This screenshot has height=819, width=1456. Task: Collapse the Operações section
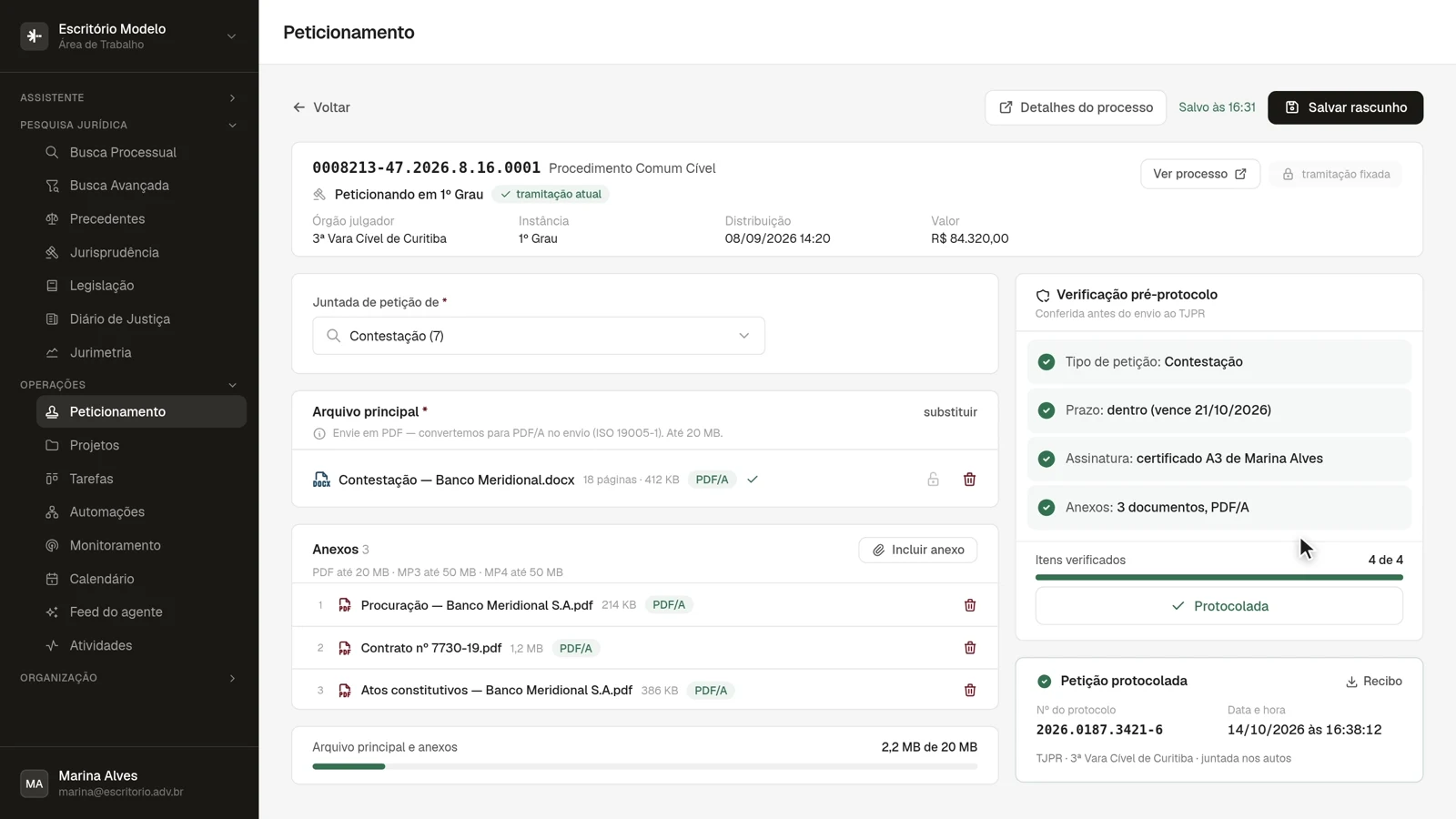(128, 385)
